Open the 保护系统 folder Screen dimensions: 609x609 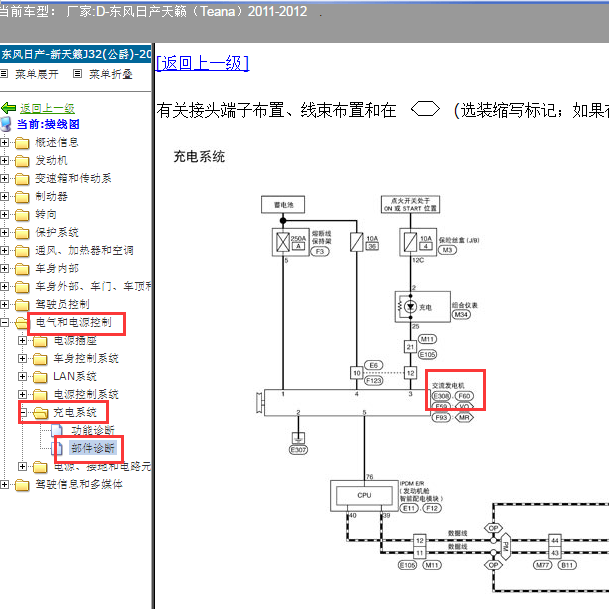(57, 232)
